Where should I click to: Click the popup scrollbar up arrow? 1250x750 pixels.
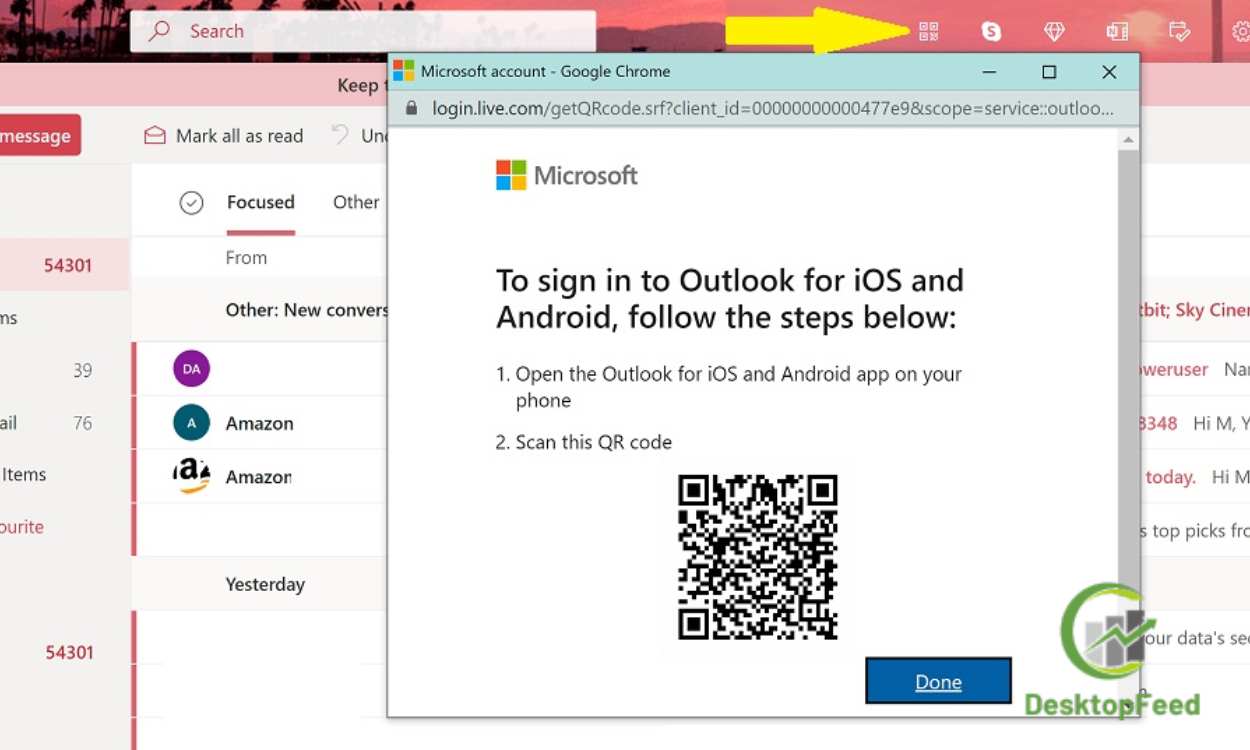pyautogui.click(x=1128, y=139)
